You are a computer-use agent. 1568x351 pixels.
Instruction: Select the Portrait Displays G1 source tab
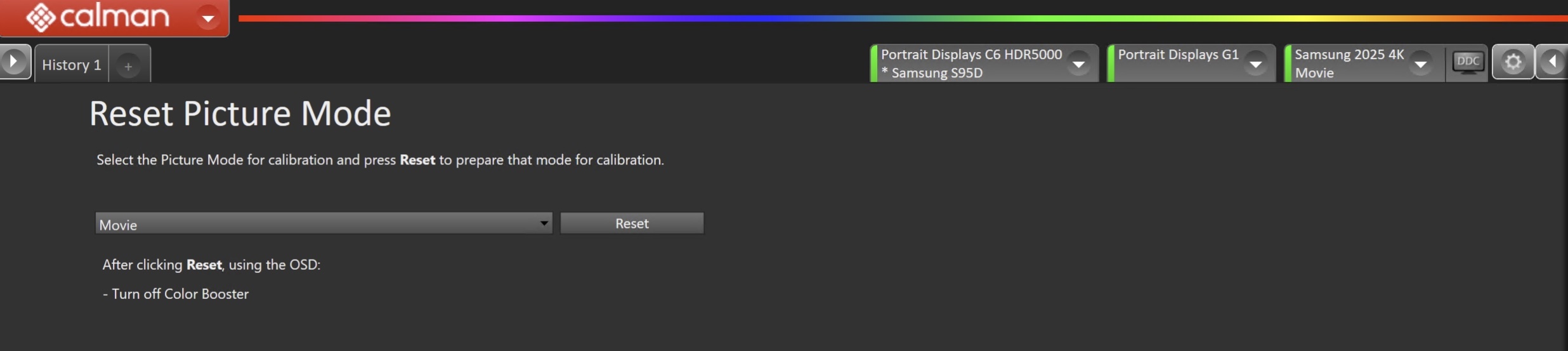click(1177, 63)
